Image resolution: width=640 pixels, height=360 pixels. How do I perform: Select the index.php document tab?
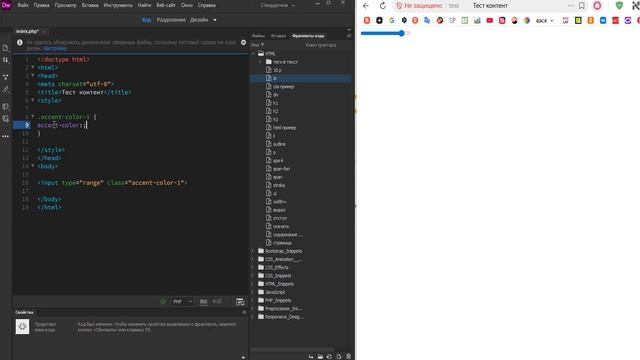27,31
